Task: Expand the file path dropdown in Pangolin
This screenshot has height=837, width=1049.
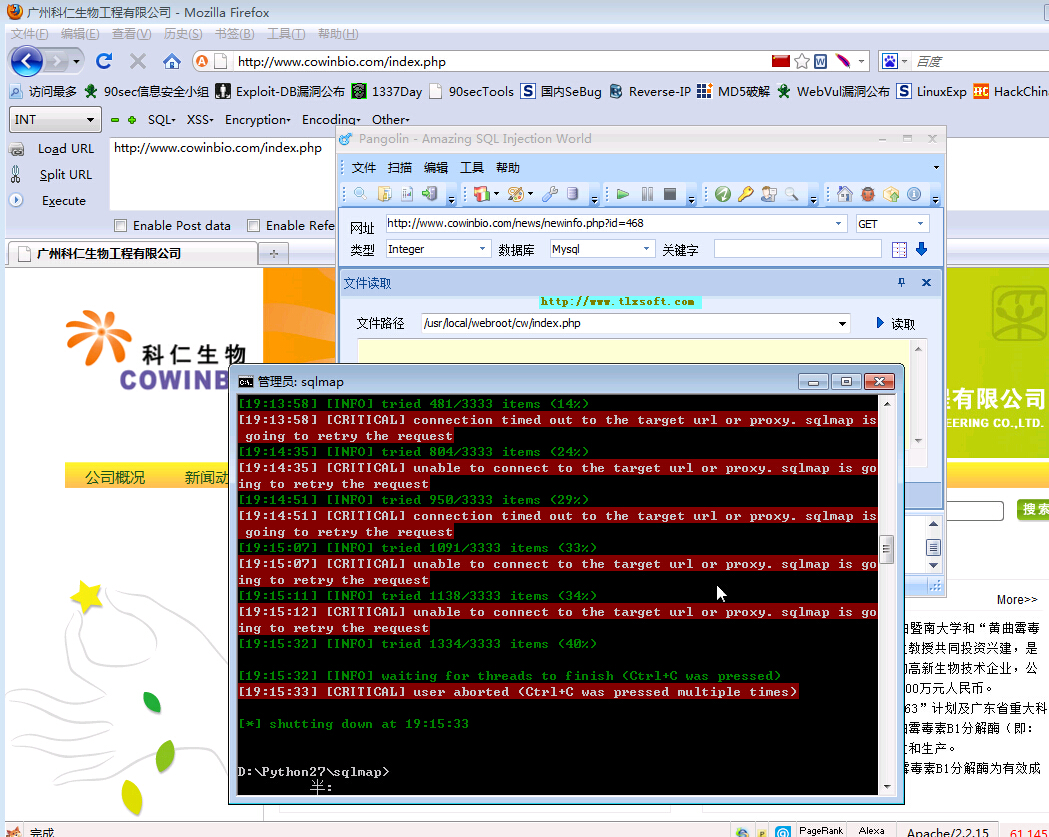Action: tap(842, 324)
